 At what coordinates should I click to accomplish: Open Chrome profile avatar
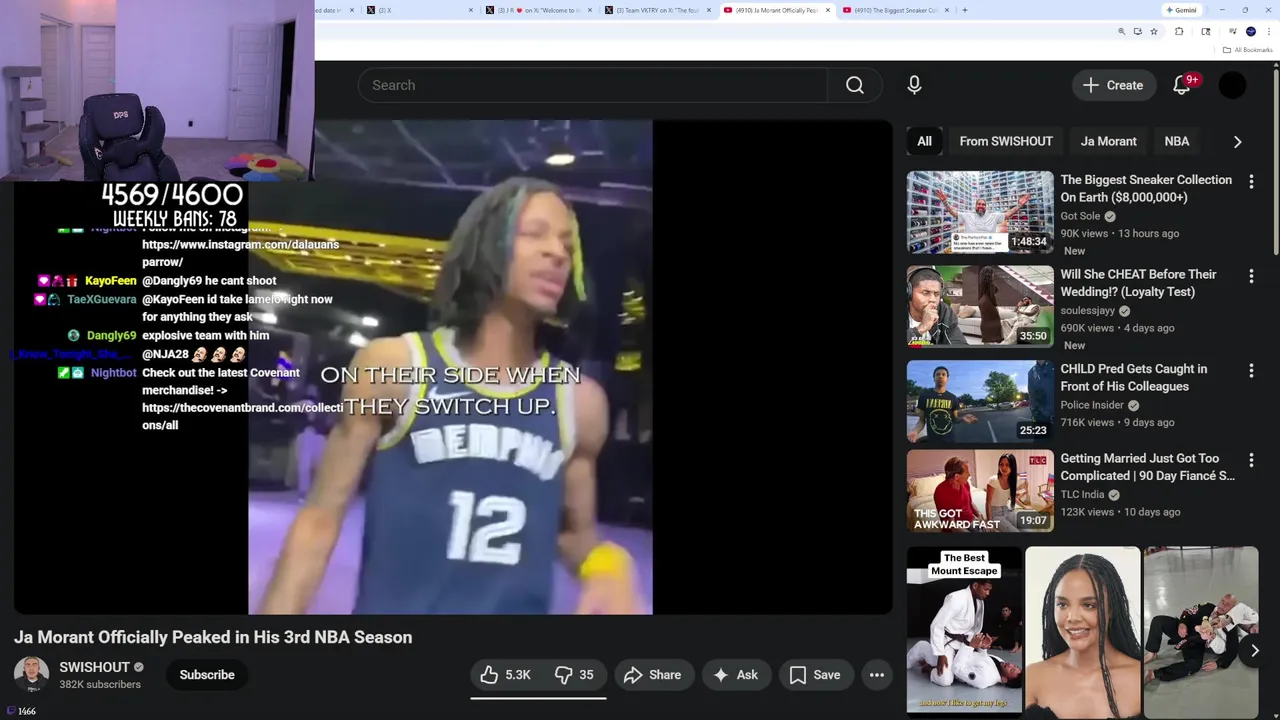pyautogui.click(x=1251, y=32)
